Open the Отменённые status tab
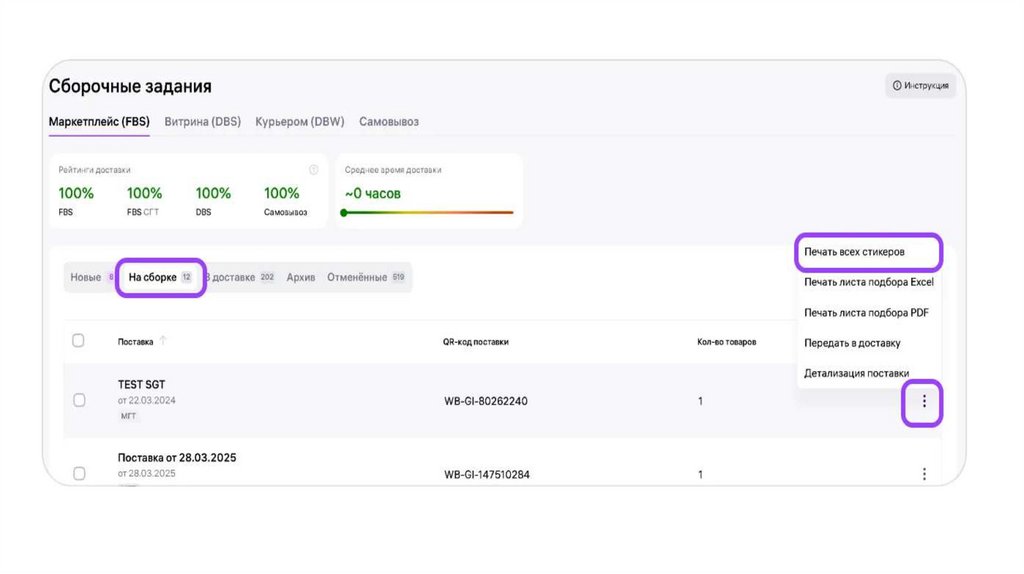This screenshot has width=1024, height=574. tap(366, 277)
